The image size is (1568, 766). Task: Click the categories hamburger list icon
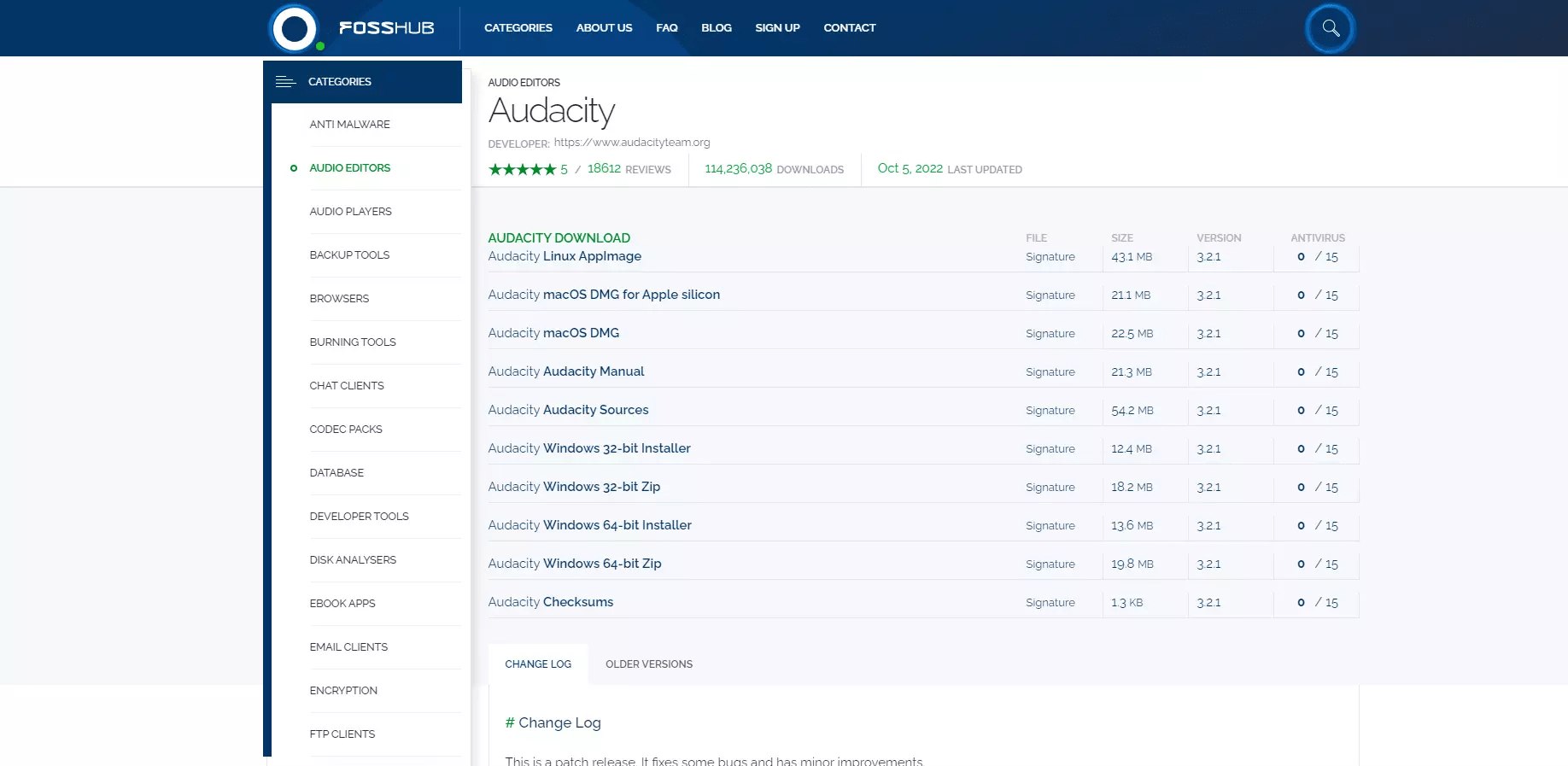tap(285, 82)
